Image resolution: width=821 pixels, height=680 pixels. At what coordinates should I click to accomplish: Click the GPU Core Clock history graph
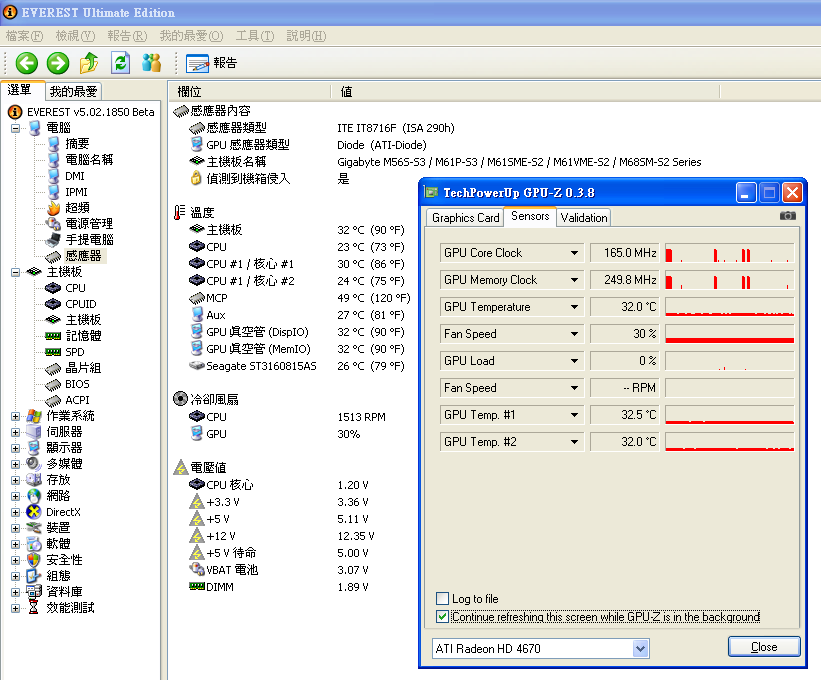pyautogui.click(x=729, y=253)
